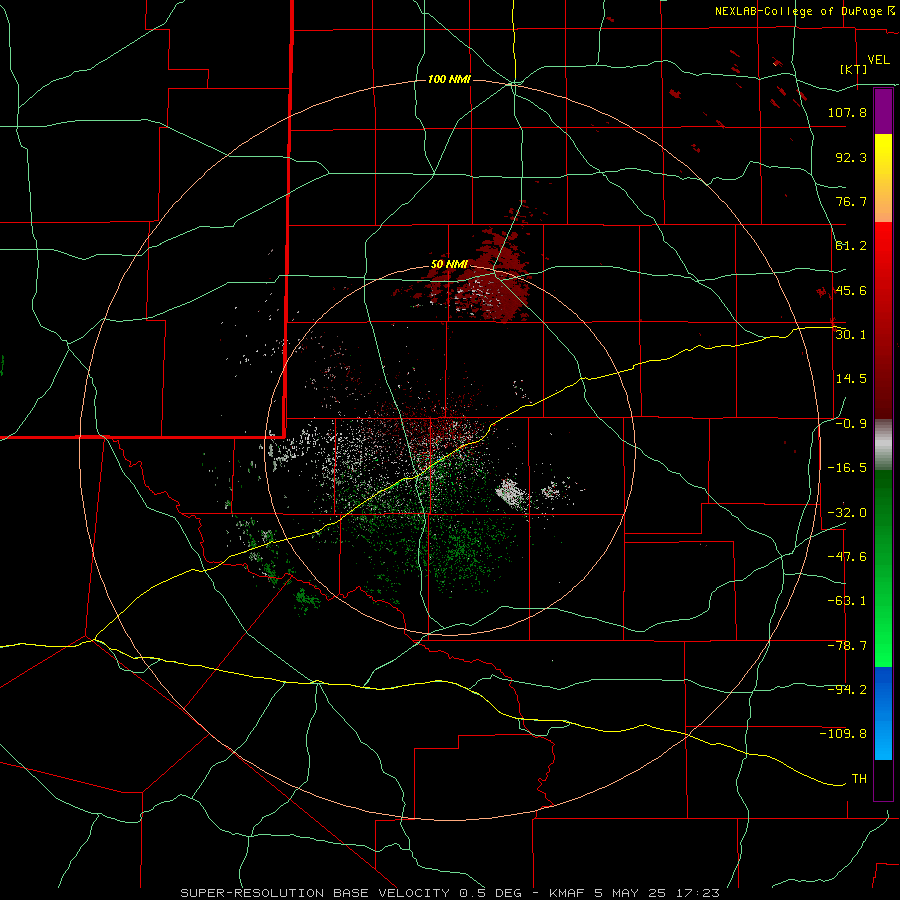Select the 14.5 scale value
This screenshot has height=900, width=900.
pyautogui.click(x=851, y=379)
